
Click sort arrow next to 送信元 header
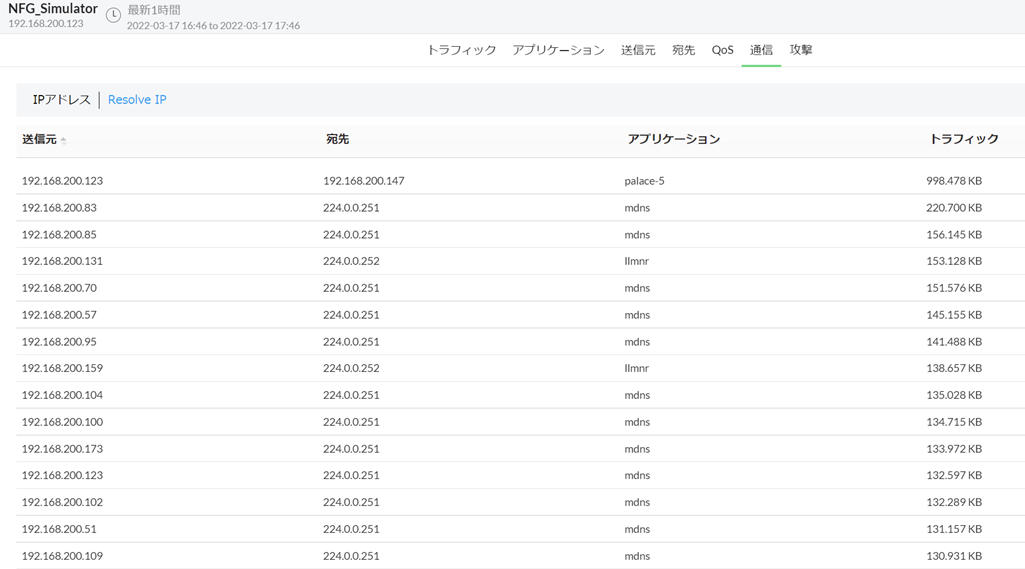point(64,141)
